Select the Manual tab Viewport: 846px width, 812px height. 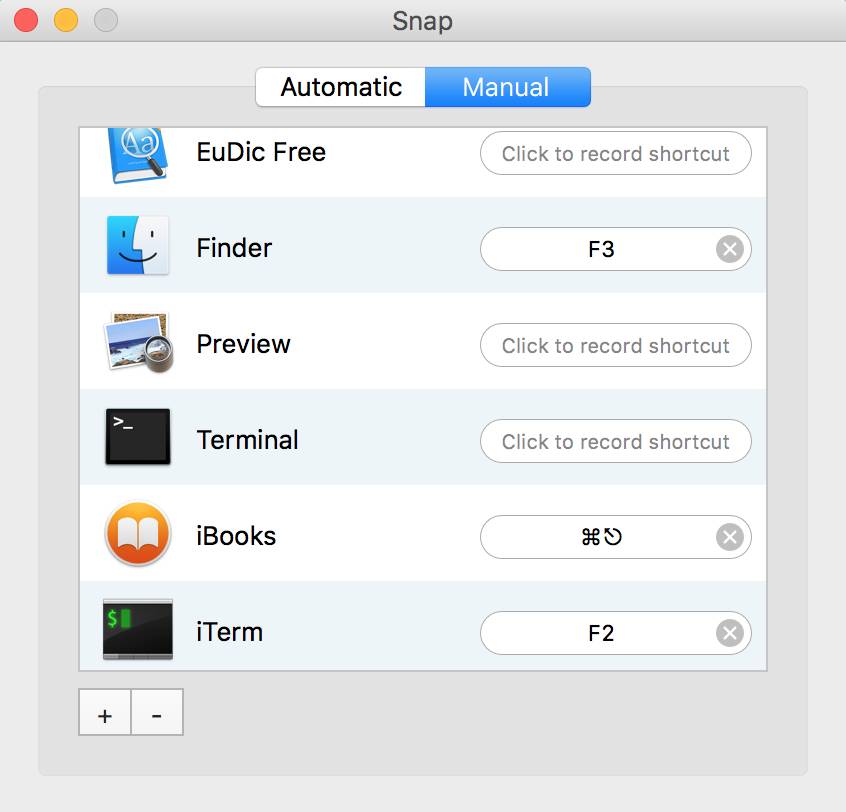507,87
